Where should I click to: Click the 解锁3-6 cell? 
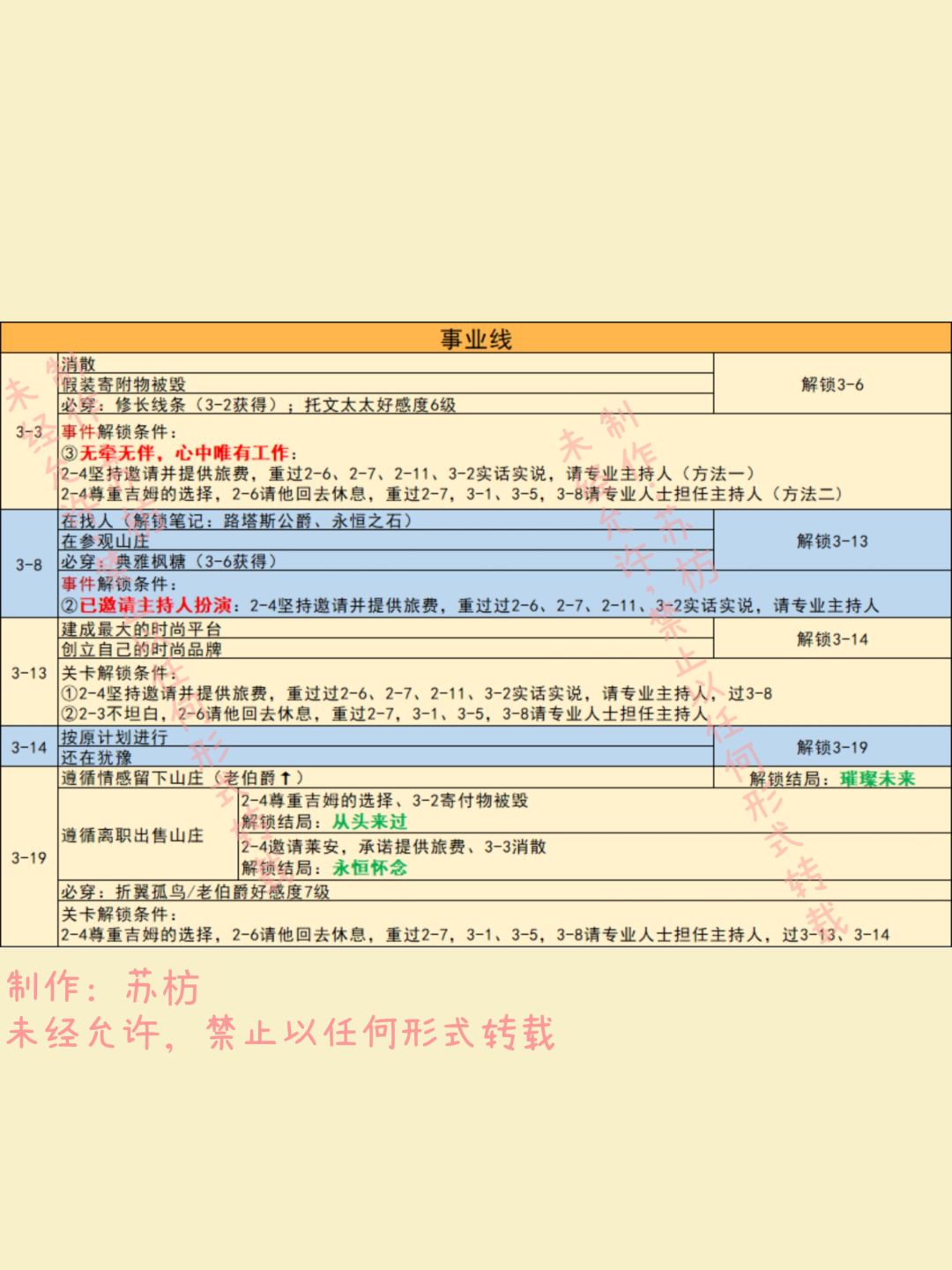[x=832, y=384]
